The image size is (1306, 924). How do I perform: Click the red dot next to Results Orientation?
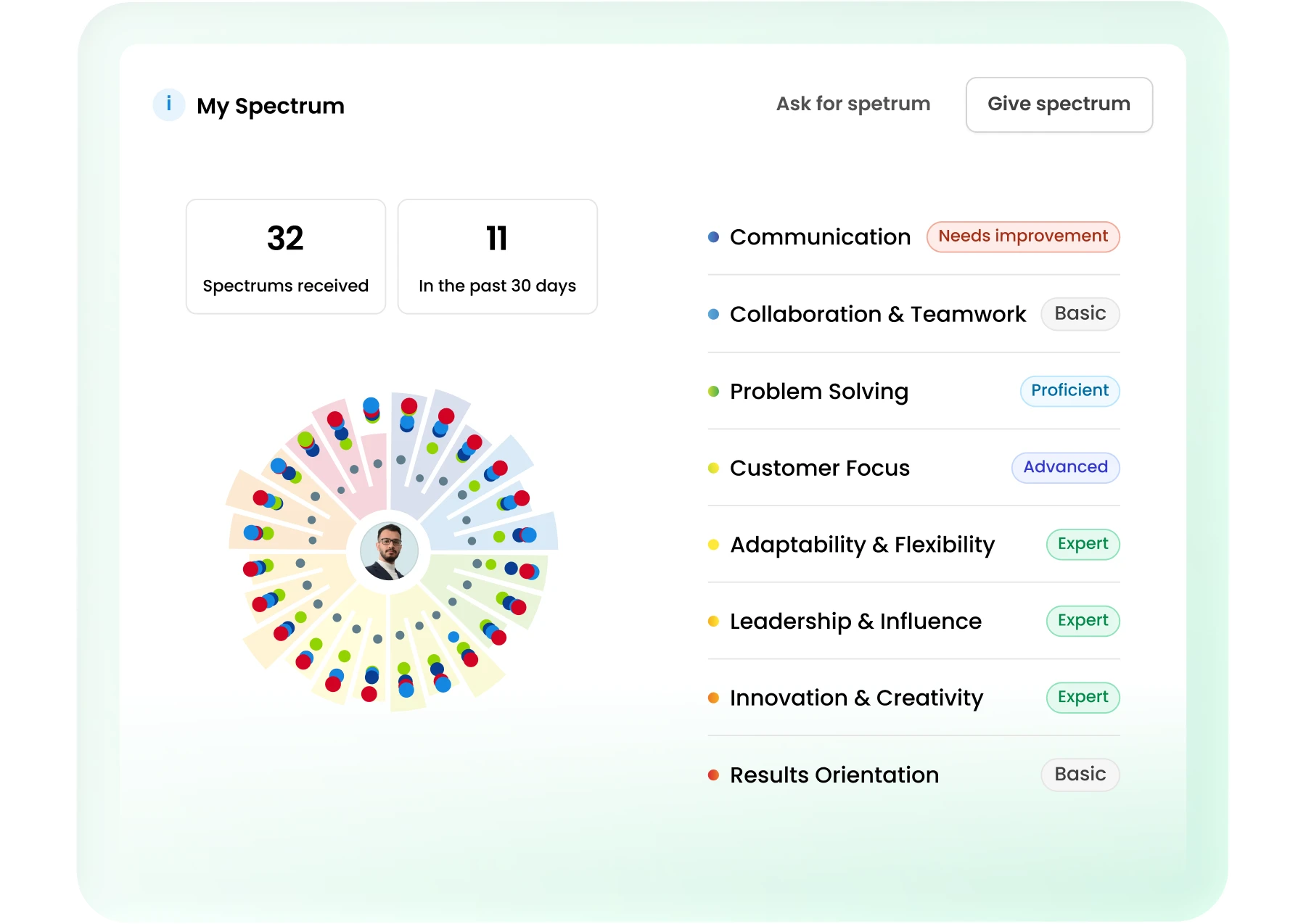(712, 774)
